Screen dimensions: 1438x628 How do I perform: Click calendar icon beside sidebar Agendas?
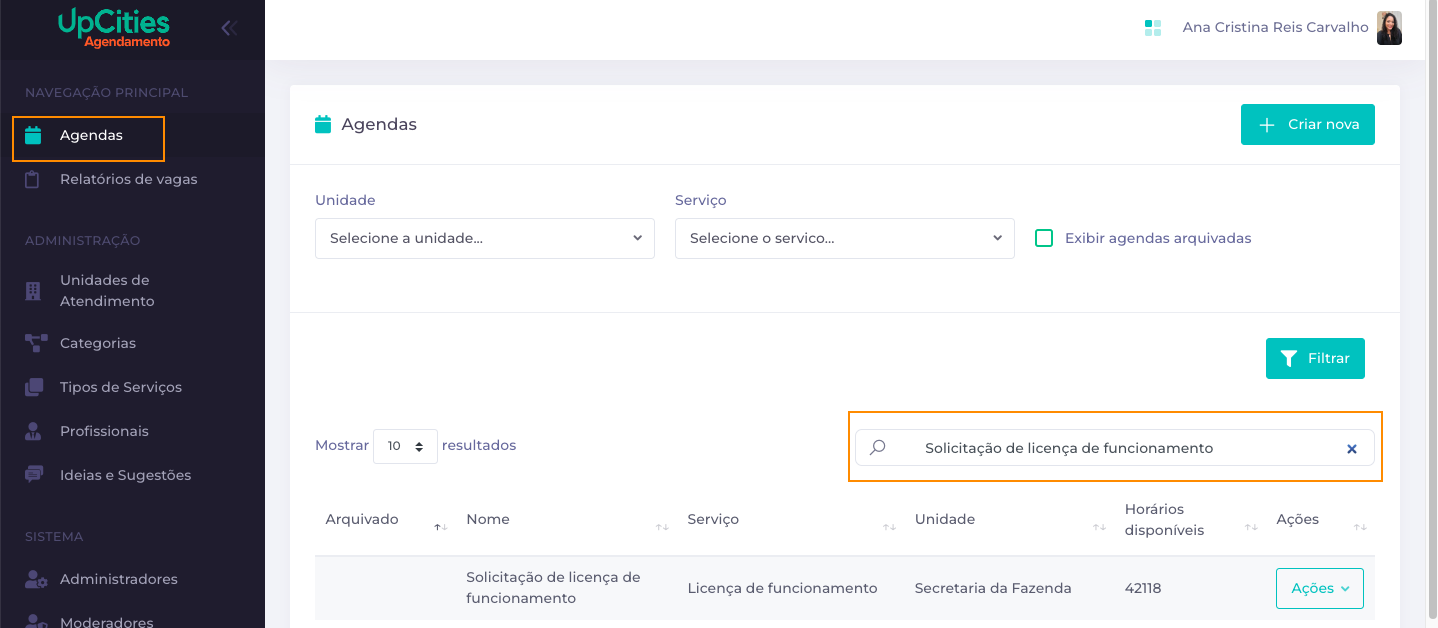(33, 136)
